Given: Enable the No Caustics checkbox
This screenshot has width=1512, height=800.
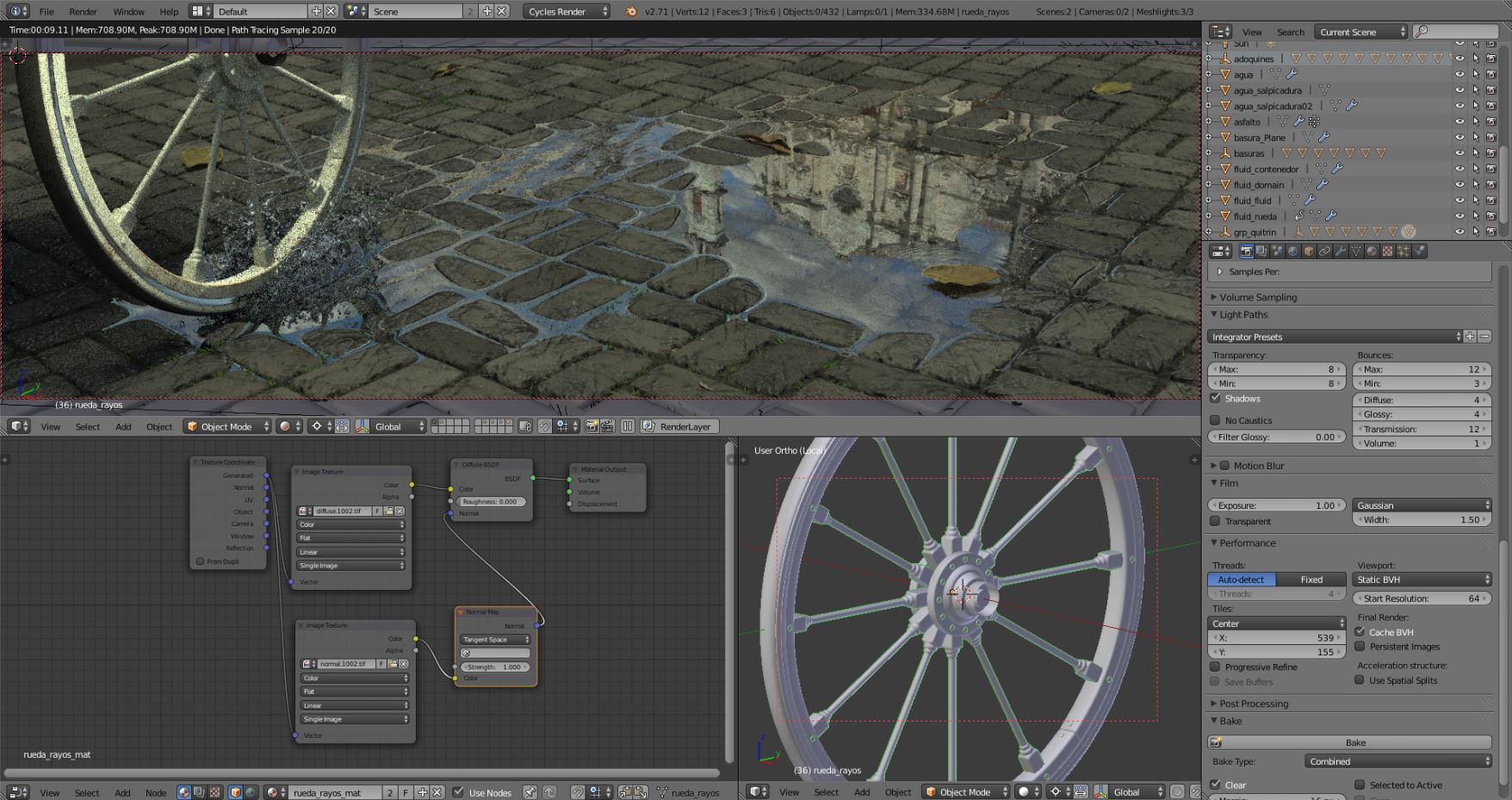Looking at the screenshot, I should pos(1215,420).
